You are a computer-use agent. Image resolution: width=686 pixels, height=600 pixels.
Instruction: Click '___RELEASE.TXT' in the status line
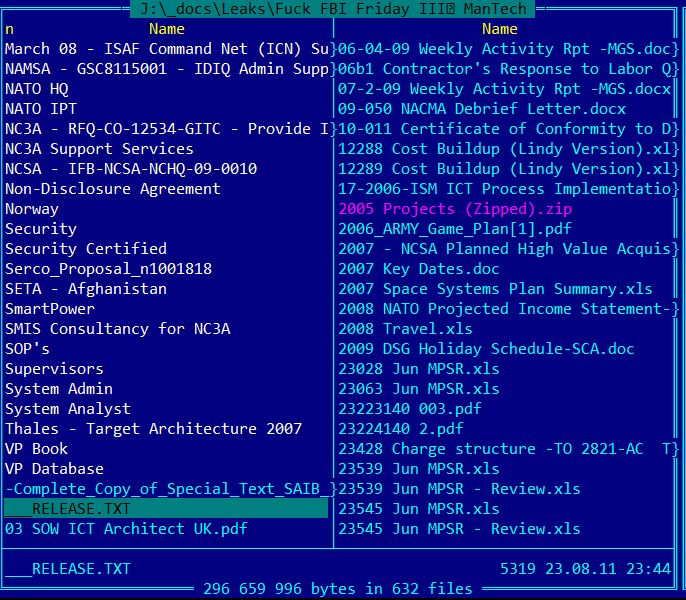click(x=68, y=568)
